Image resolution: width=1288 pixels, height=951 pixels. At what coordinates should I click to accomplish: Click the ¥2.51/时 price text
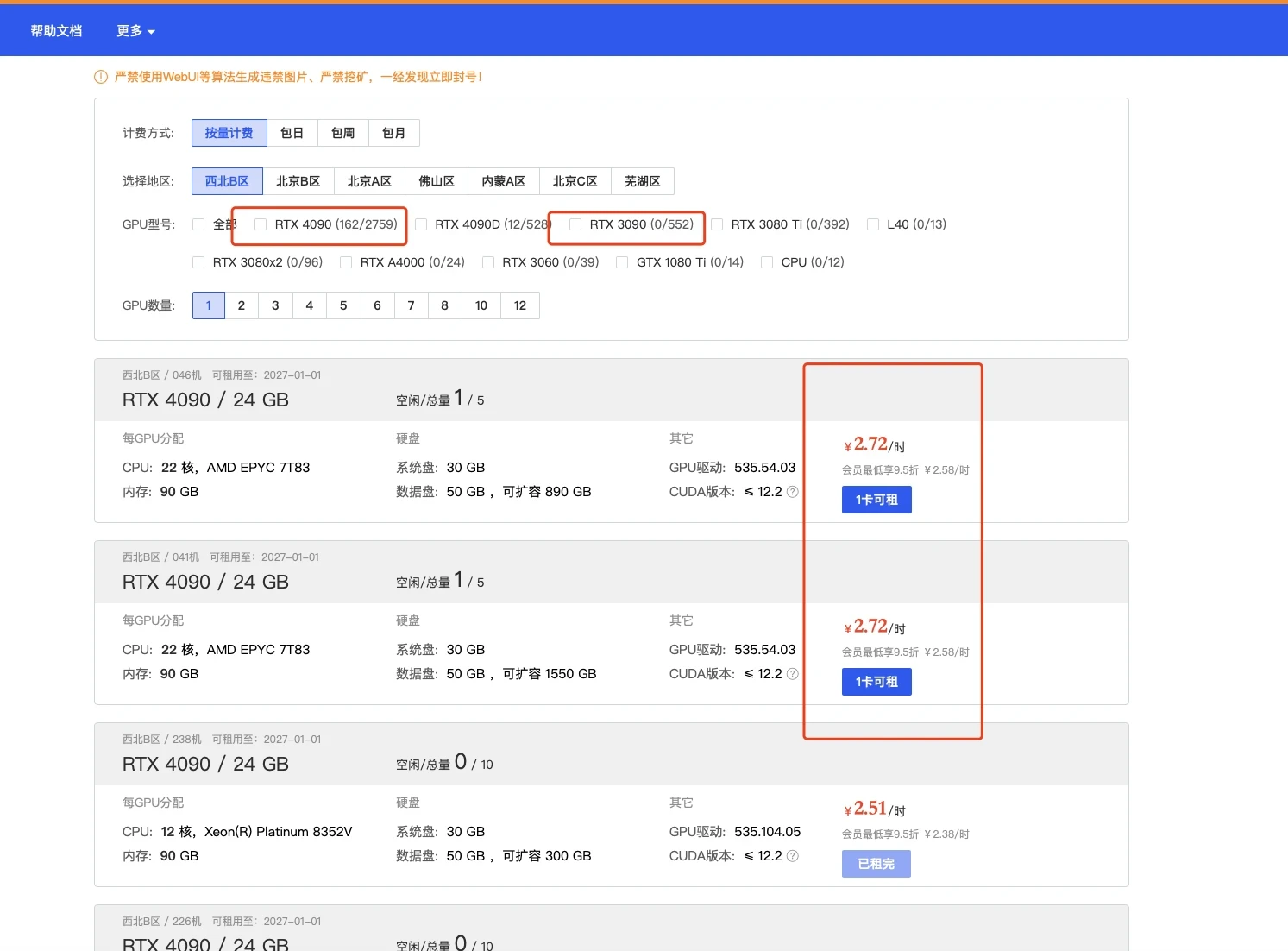[875, 809]
